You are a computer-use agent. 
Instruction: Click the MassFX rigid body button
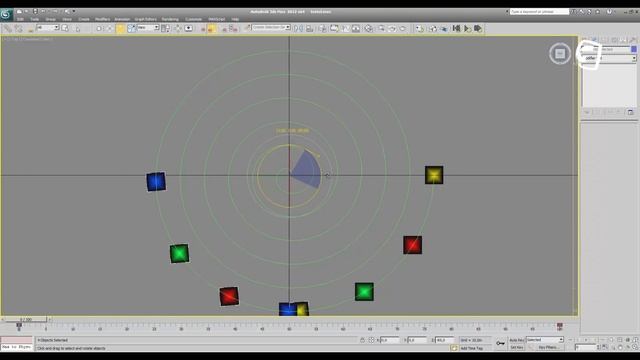[x=433, y=29]
